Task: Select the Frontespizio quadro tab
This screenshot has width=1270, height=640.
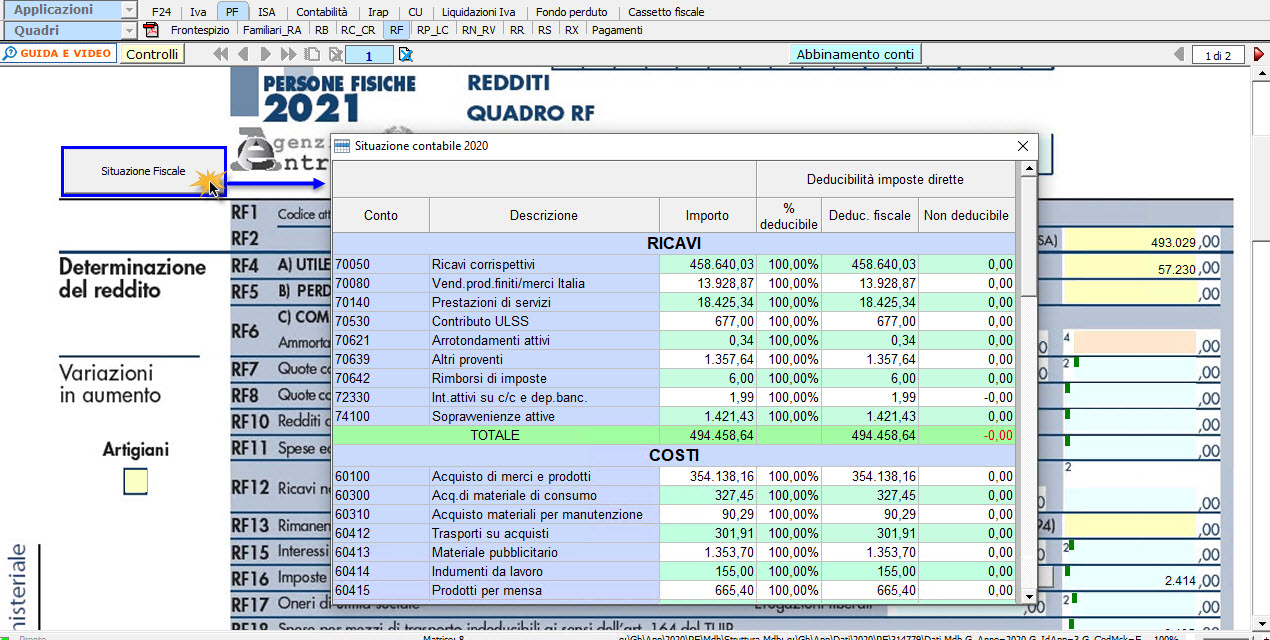Action: click(x=199, y=30)
